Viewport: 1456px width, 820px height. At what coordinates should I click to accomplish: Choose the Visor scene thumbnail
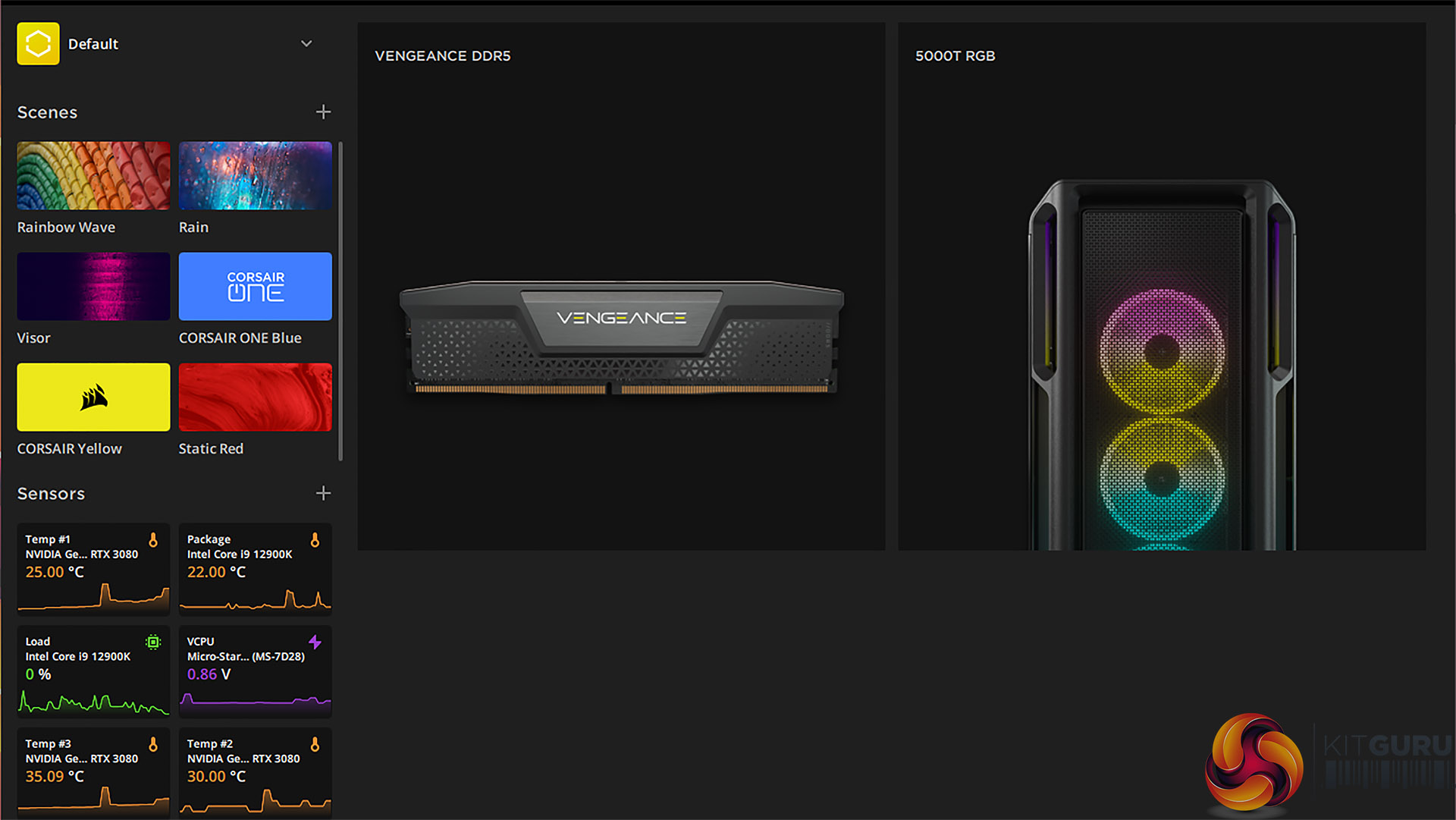pyautogui.click(x=93, y=287)
